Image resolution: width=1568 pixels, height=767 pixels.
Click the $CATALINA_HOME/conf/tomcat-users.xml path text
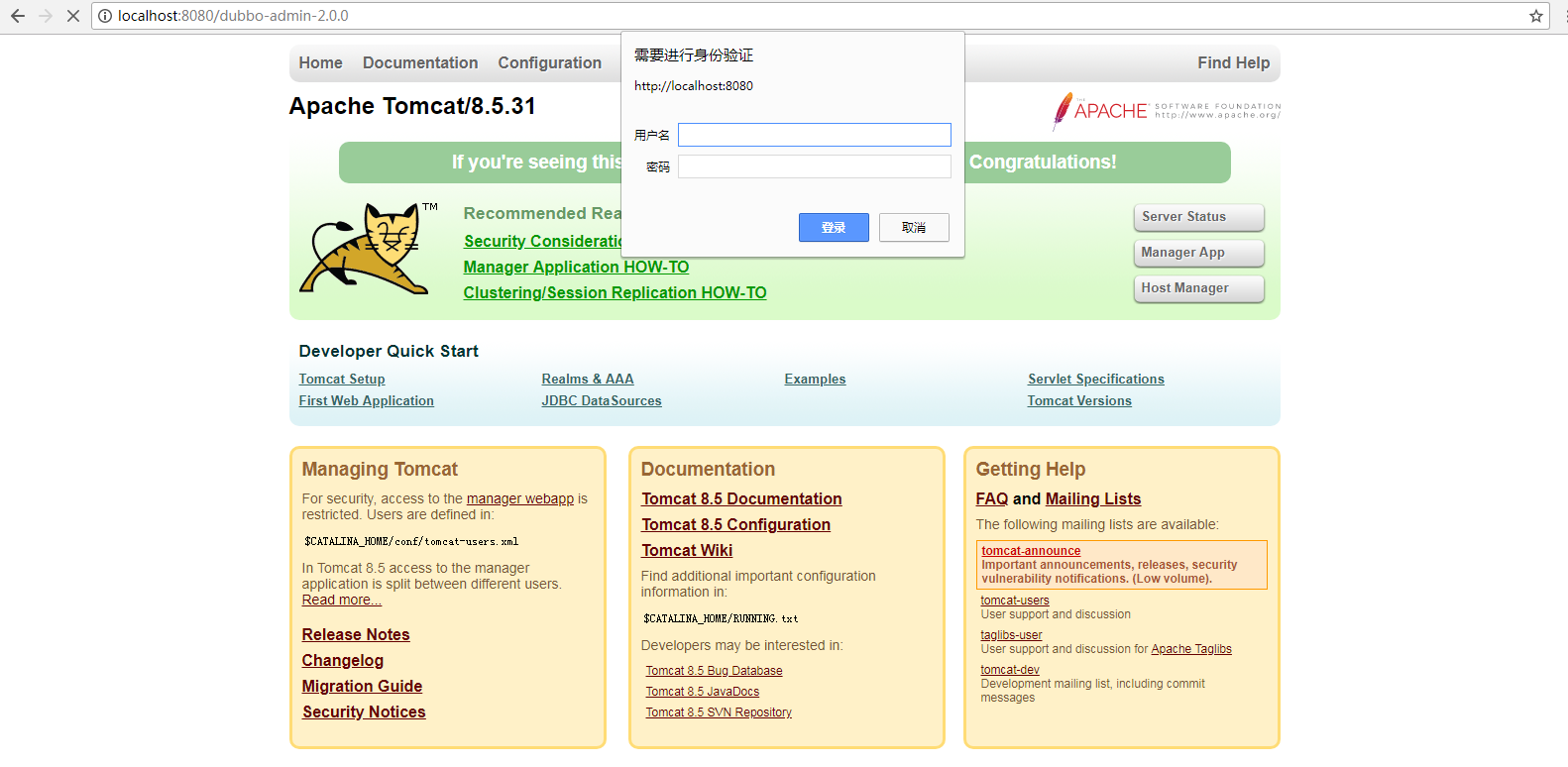[411, 542]
